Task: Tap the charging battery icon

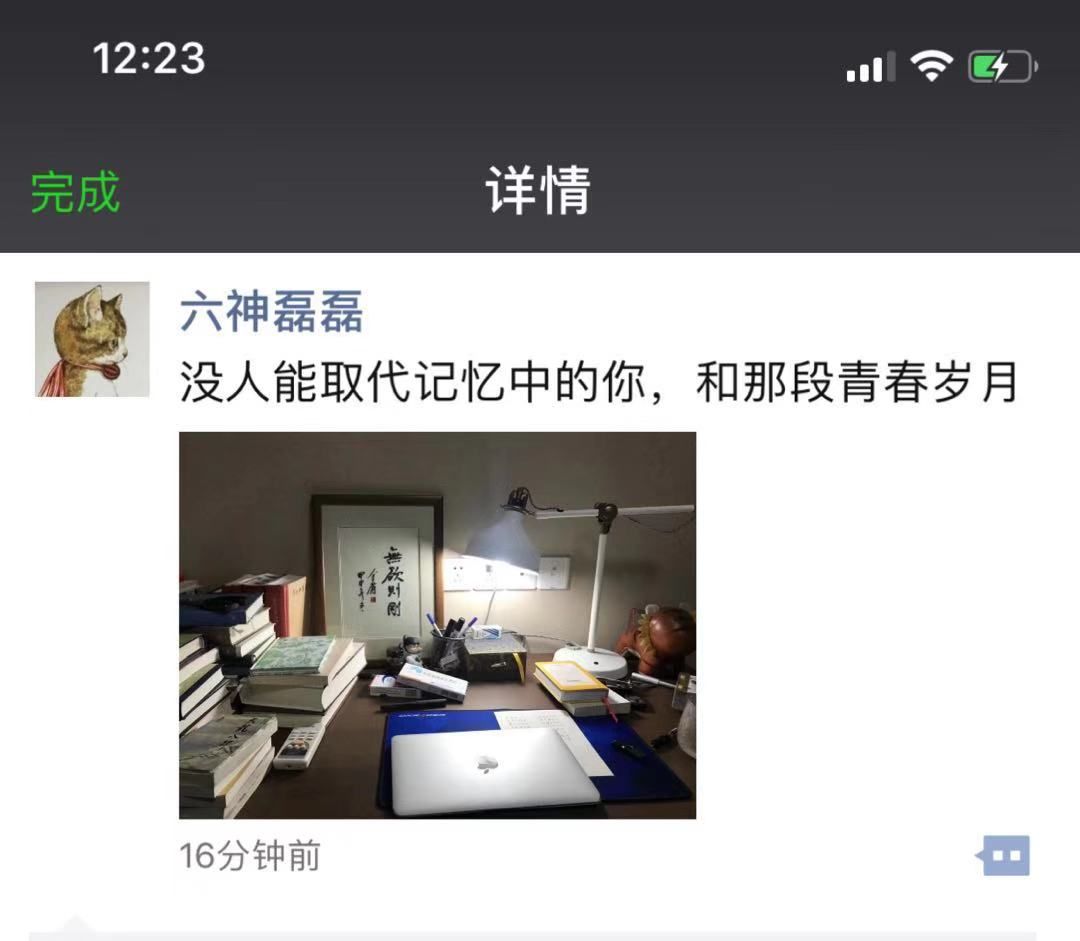Action: (1003, 67)
